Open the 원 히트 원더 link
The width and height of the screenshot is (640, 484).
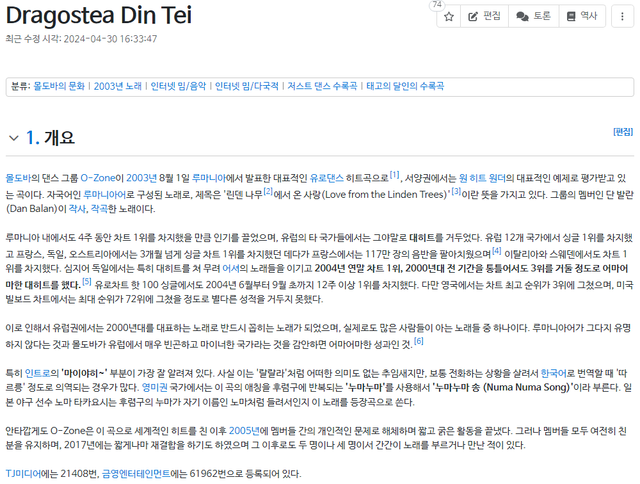click(482, 178)
